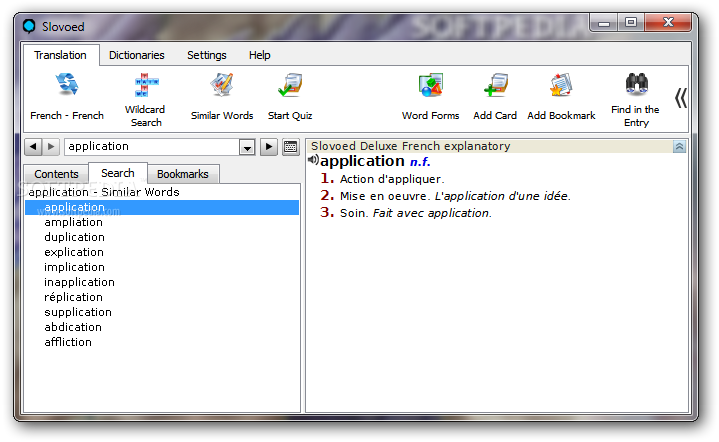Click example L'application d'une idée
This screenshot has height=442, width=719.
click(x=503, y=196)
